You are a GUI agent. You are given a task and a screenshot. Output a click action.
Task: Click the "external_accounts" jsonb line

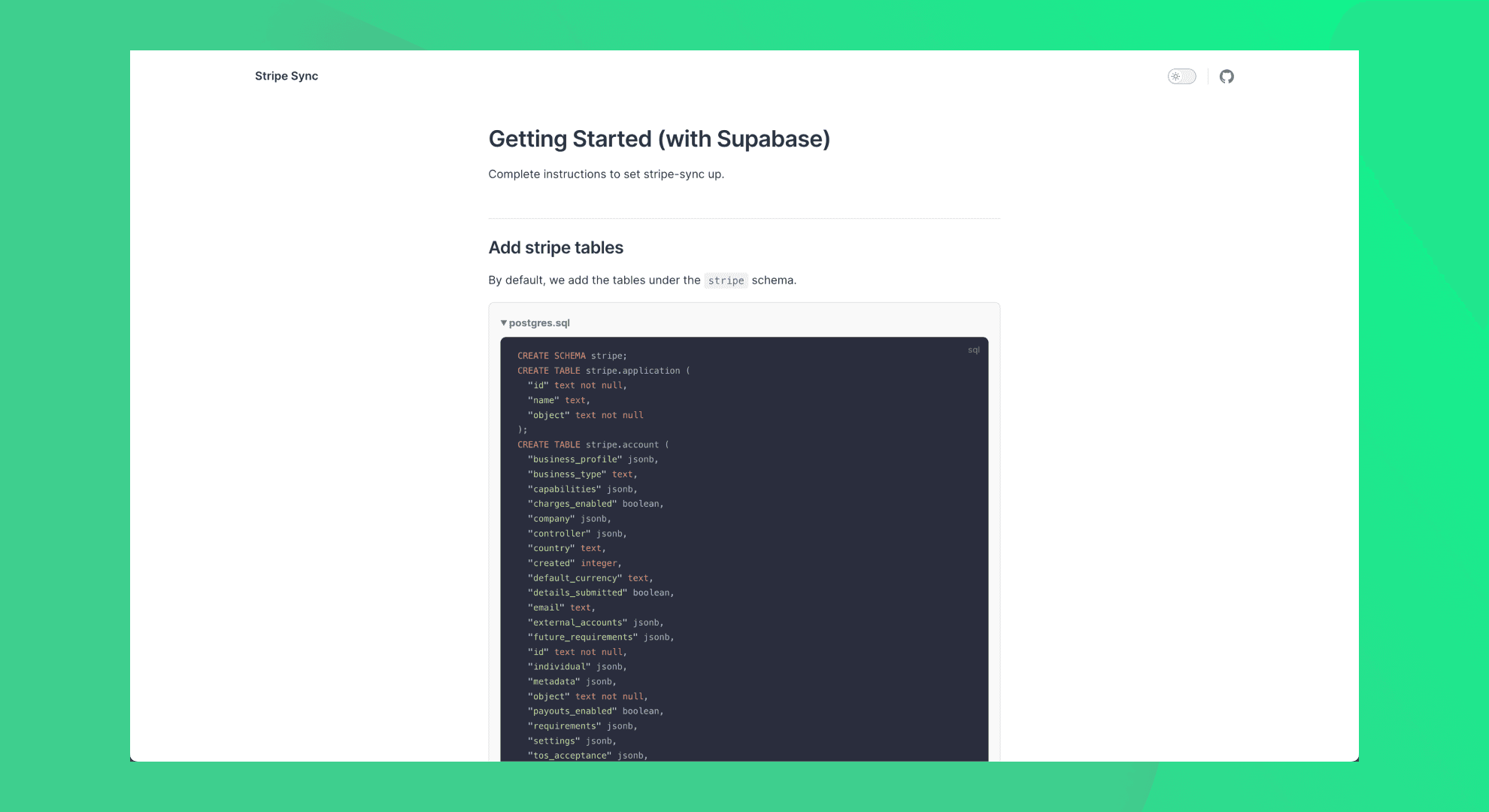click(x=596, y=623)
